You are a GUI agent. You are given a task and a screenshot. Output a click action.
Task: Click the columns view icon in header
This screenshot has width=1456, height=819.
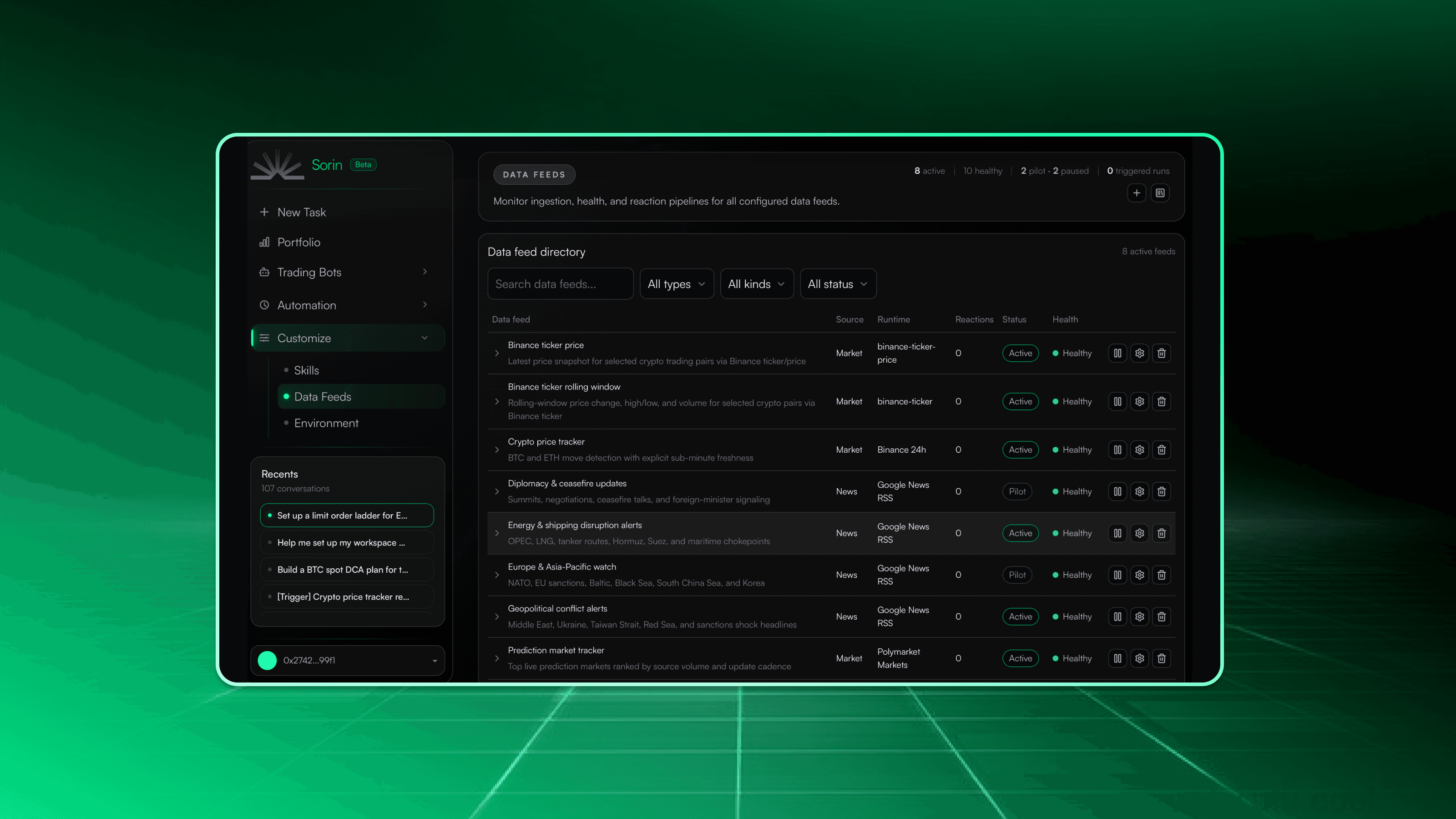[x=1160, y=193]
